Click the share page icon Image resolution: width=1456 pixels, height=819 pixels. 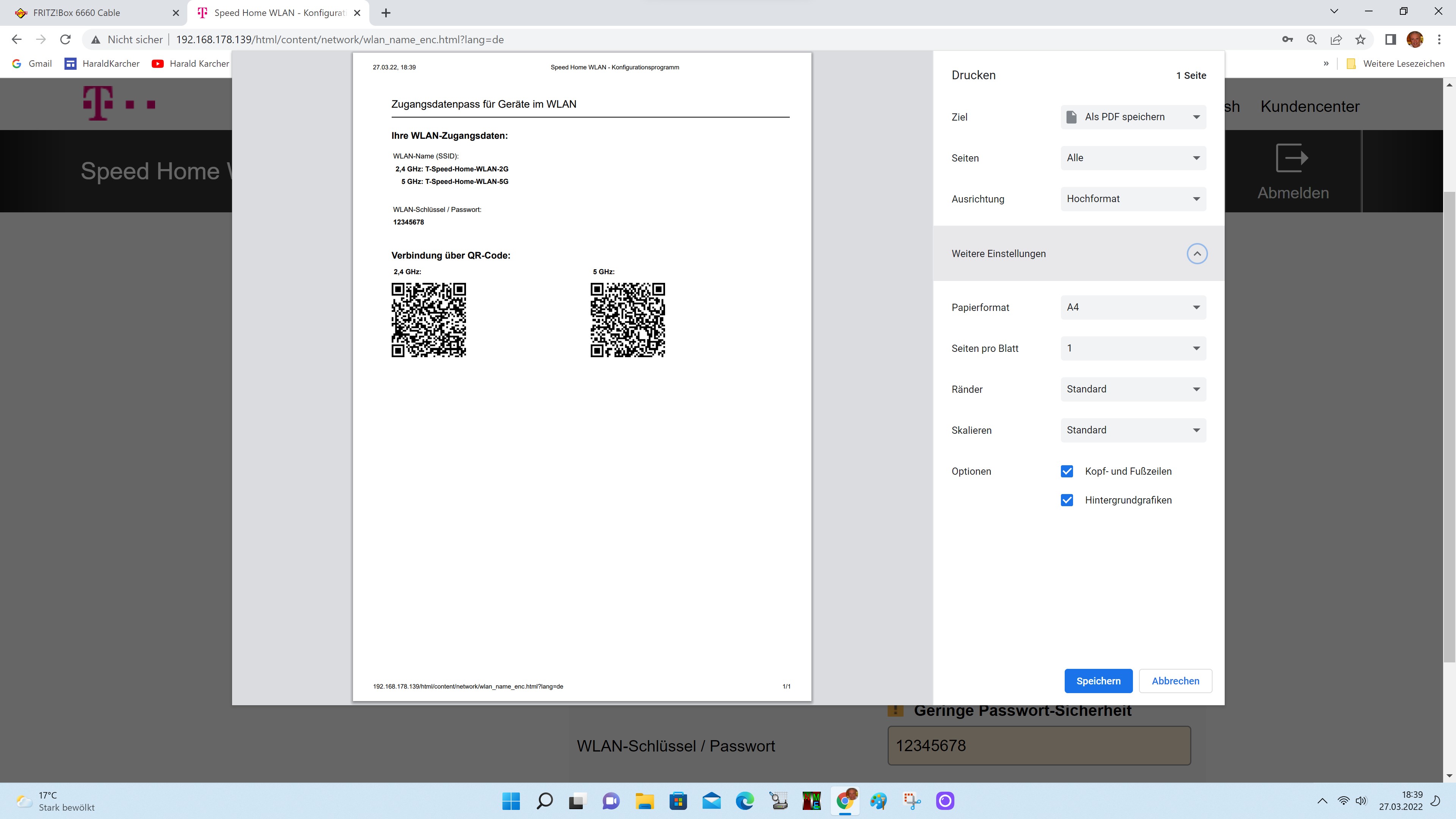(1336, 39)
